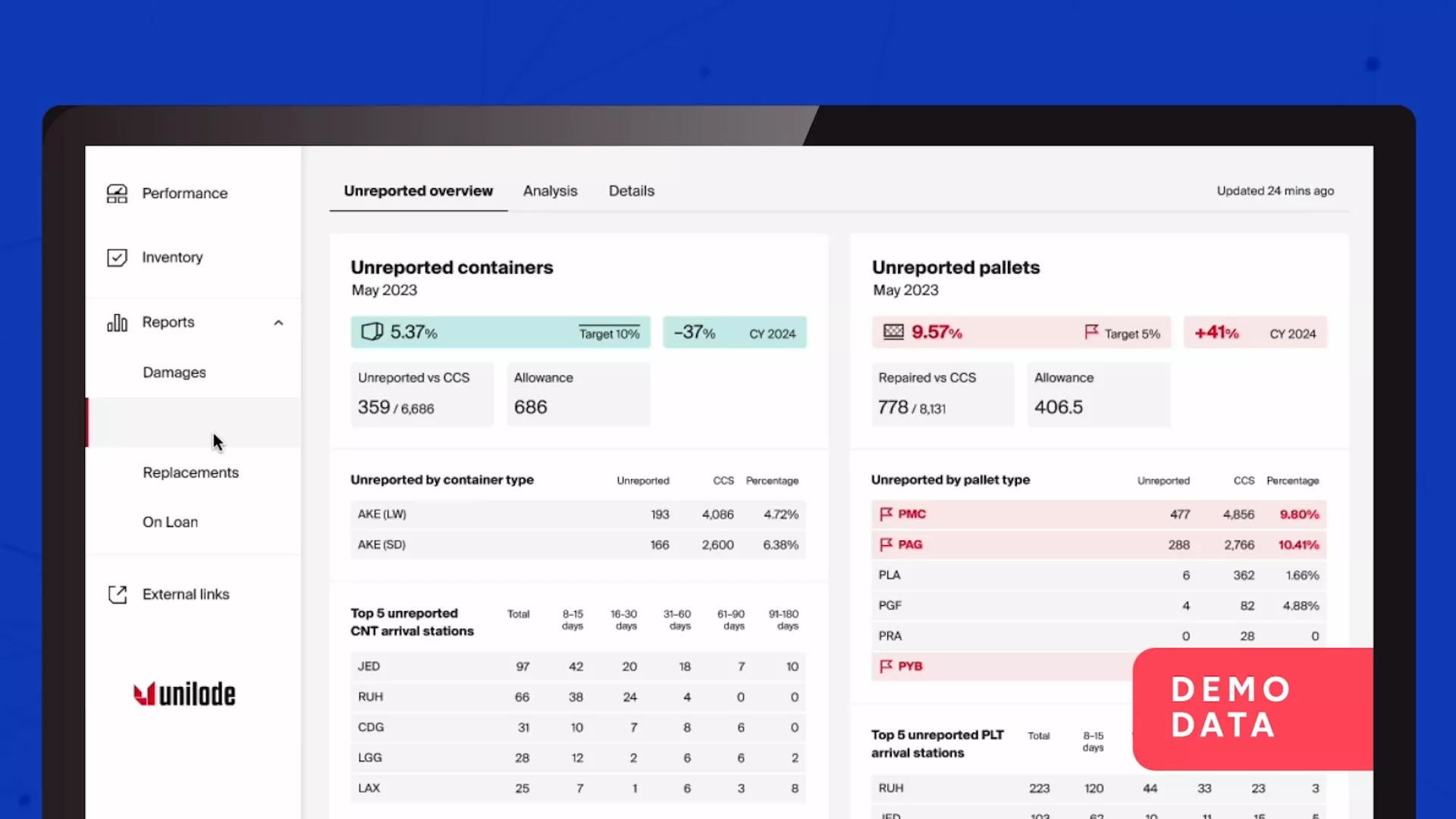This screenshot has height=819, width=1456.
Task: Click the container icon beside 5.37%
Action: point(371,331)
